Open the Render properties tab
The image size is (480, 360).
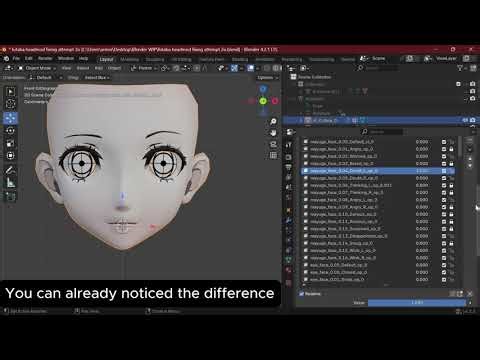(x=289, y=157)
